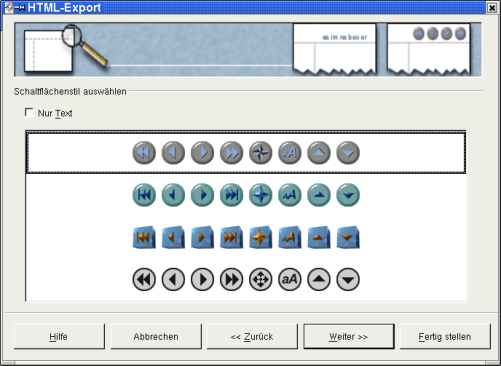Cancel with the Abbrechen button
501x366 pixels.
pyautogui.click(x=156, y=337)
